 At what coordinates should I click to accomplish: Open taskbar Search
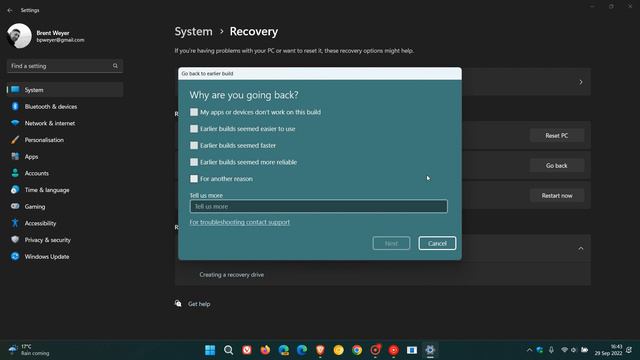[229, 350]
